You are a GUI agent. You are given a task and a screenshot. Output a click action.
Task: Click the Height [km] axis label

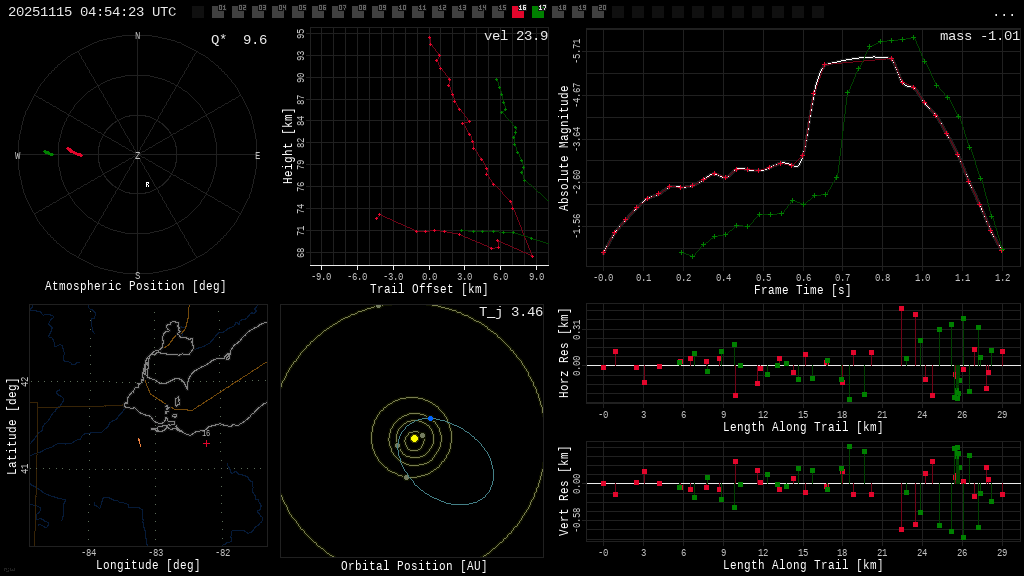click(x=288, y=146)
